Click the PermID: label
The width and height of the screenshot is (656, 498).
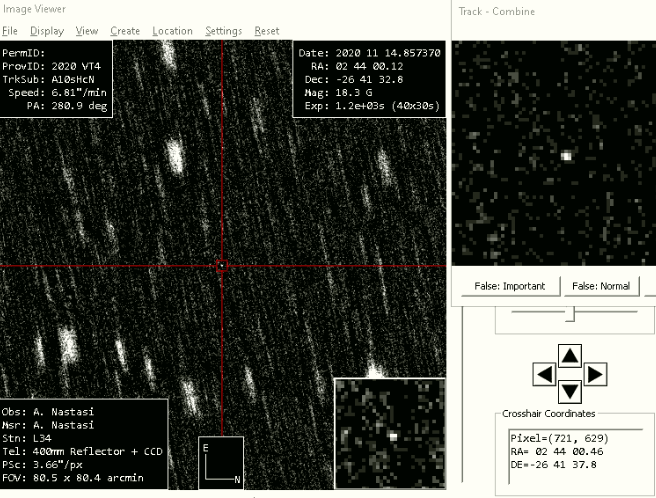coord(23,53)
